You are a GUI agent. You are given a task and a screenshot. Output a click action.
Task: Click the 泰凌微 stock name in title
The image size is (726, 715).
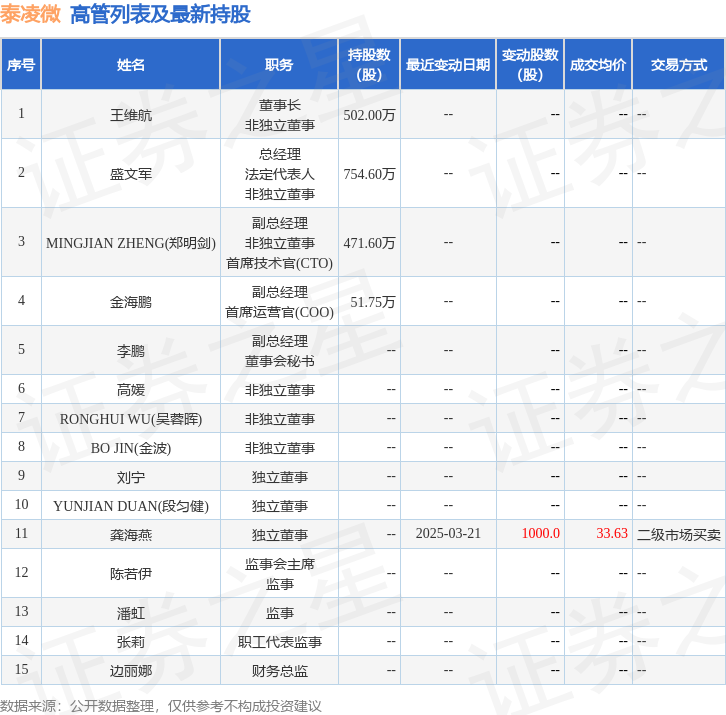(30, 14)
